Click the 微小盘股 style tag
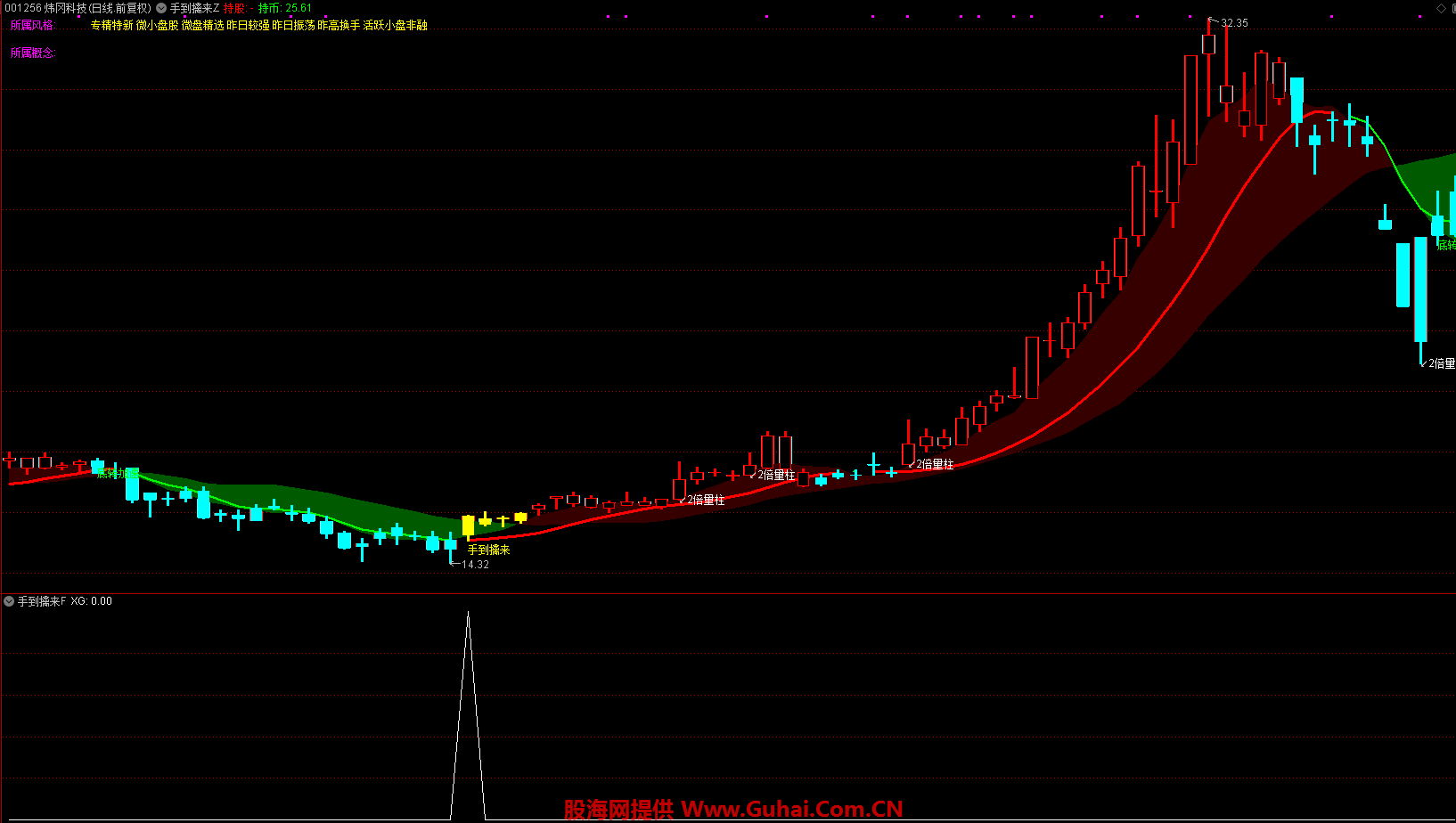Viewport: 1456px width, 823px height. [157, 25]
